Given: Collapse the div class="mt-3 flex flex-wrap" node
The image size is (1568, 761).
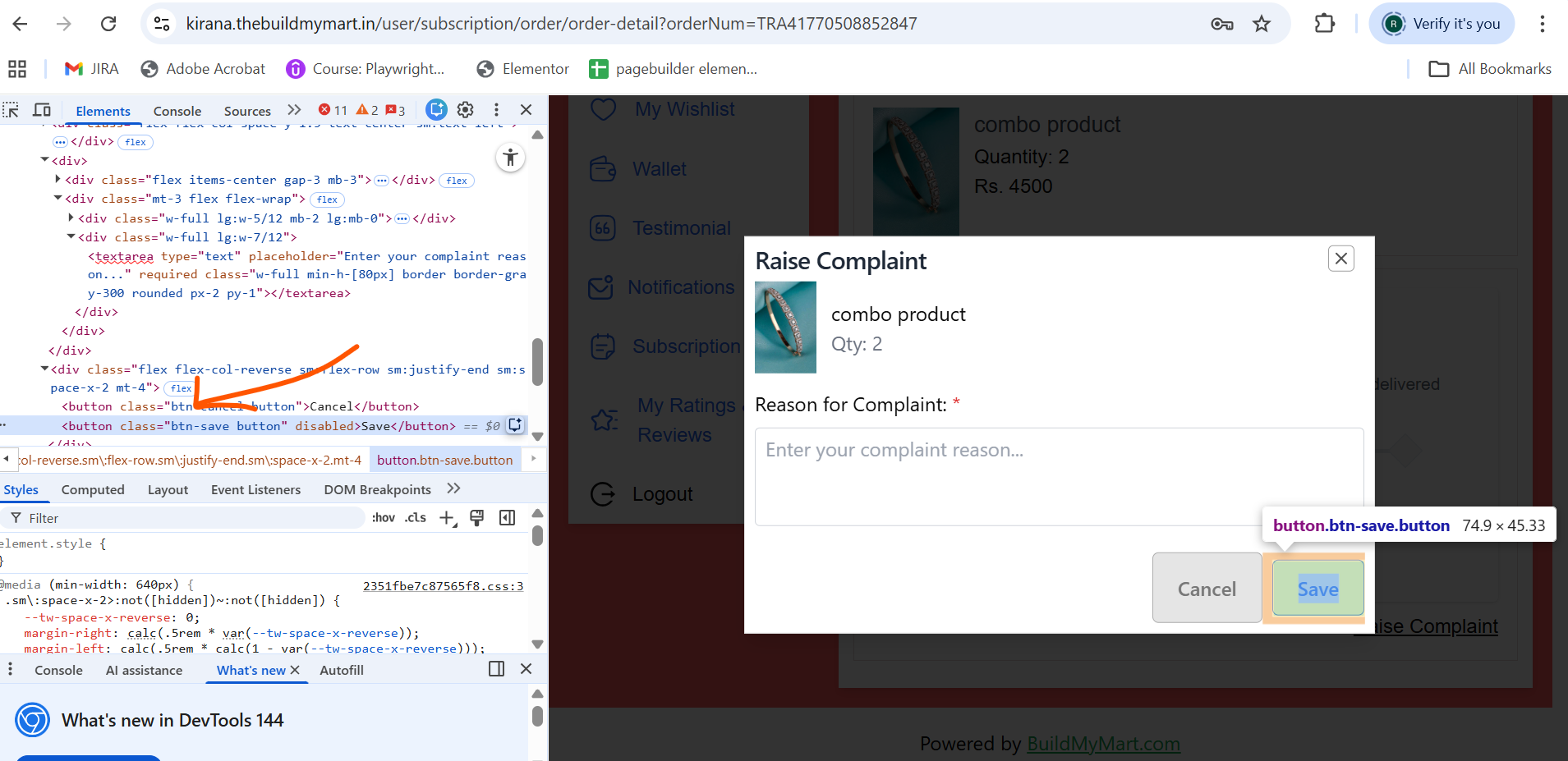Looking at the screenshot, I should [x=57, y=198].
